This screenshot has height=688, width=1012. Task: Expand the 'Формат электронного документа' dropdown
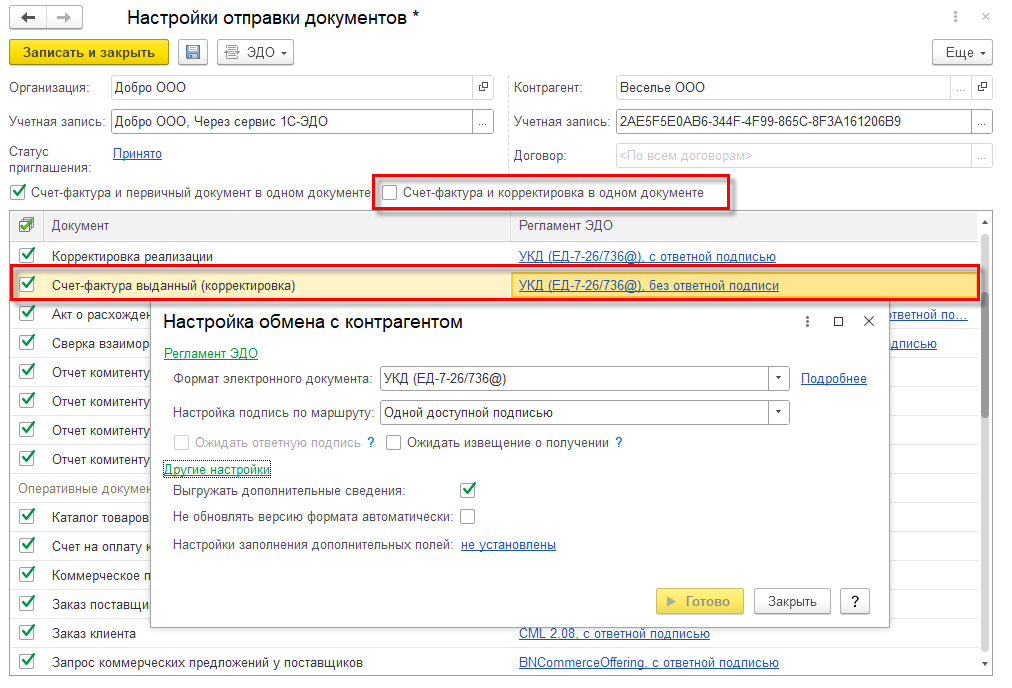779,379
